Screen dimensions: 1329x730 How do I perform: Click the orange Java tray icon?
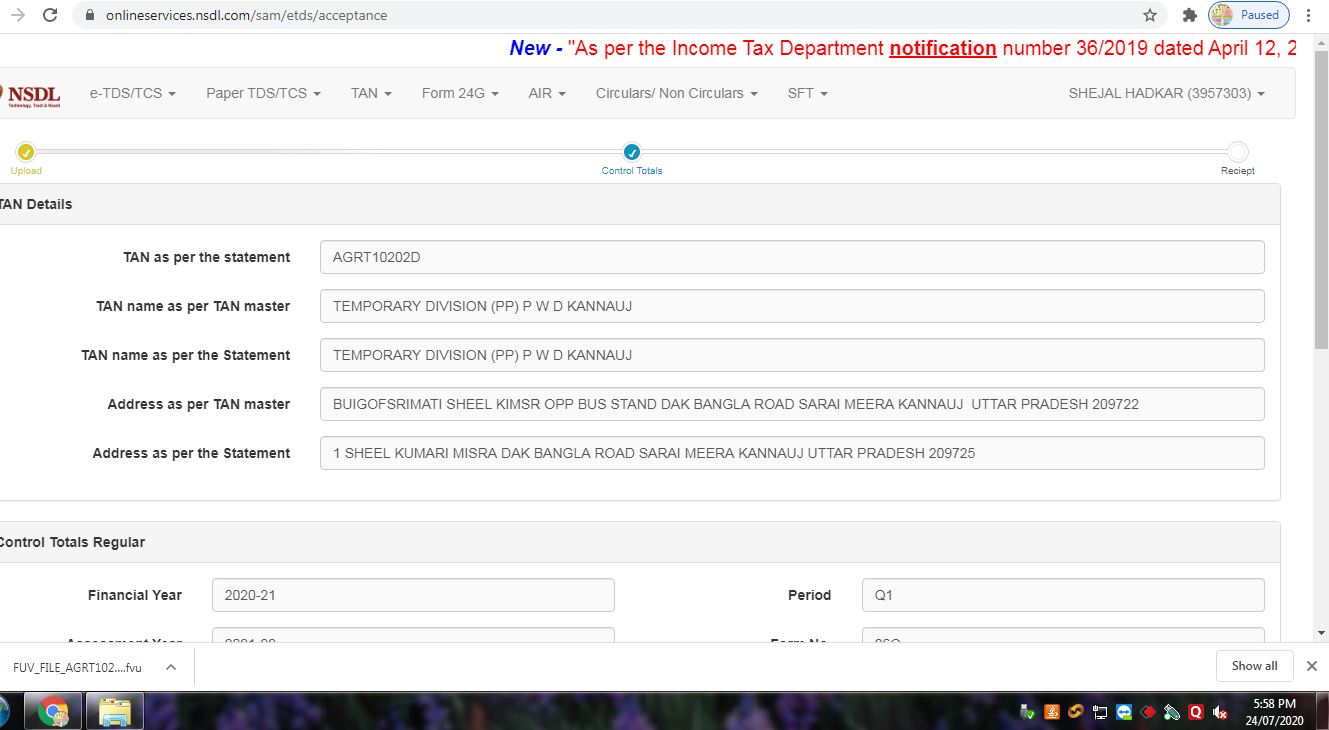(x=1051, y=712)
